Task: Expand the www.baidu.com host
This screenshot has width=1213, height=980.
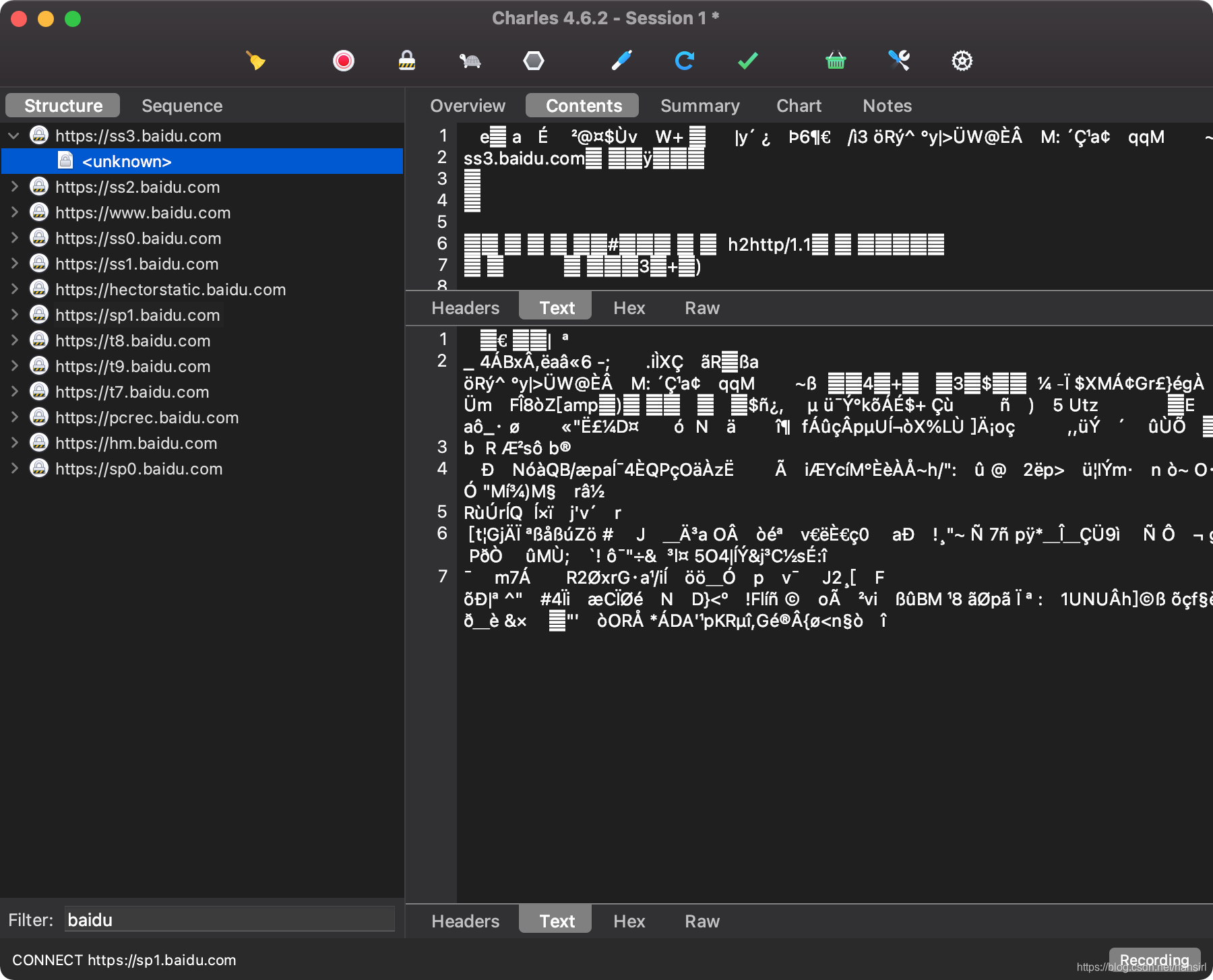Action: [x=13, y=212]
